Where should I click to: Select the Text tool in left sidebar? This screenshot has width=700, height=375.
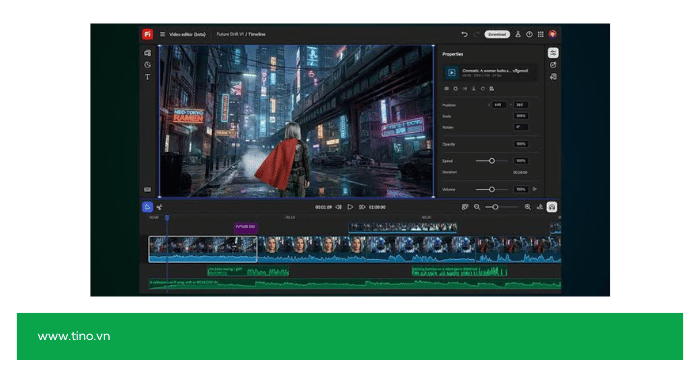(x=147, y=77)
